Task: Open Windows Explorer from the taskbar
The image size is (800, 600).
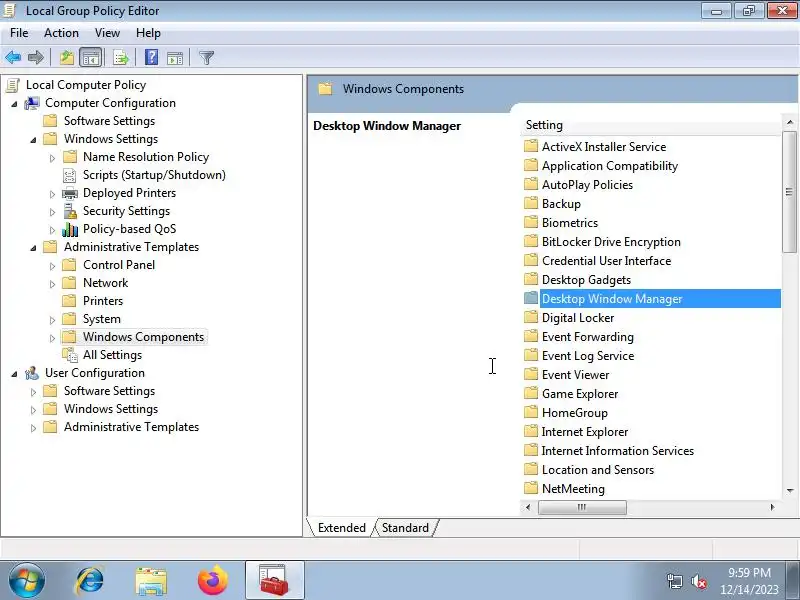Action: pos(151,581)
